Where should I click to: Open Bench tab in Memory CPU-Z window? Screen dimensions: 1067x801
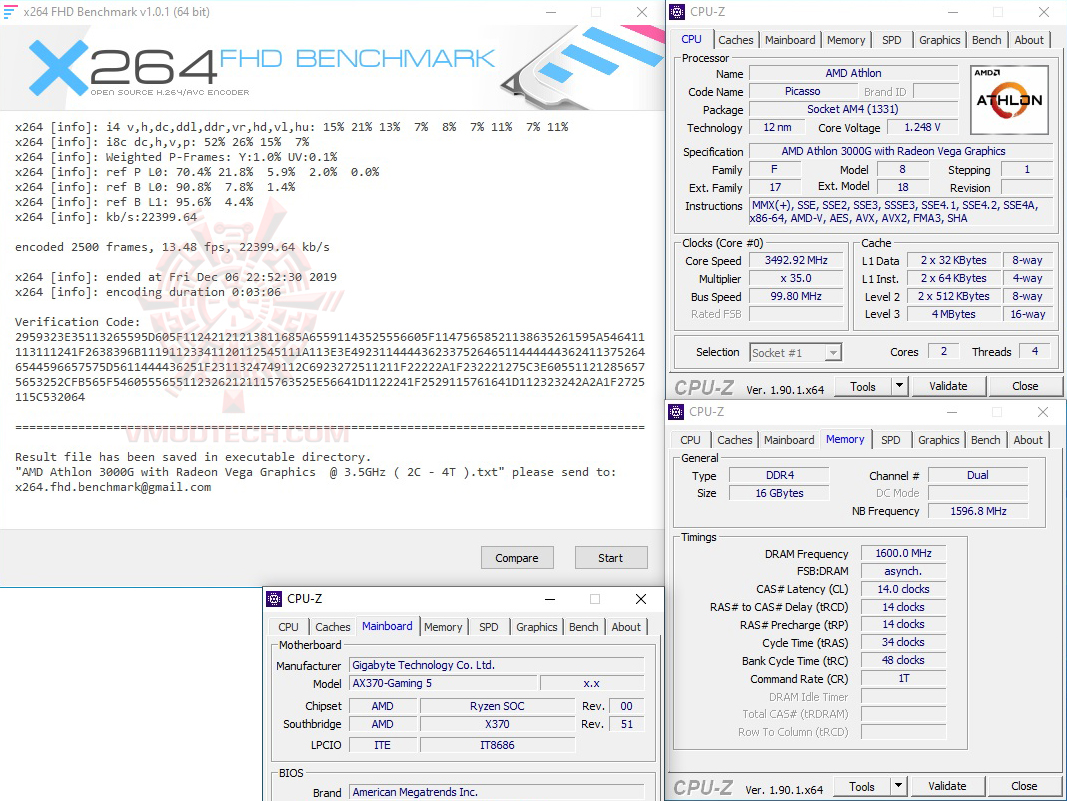coord(985,440)
